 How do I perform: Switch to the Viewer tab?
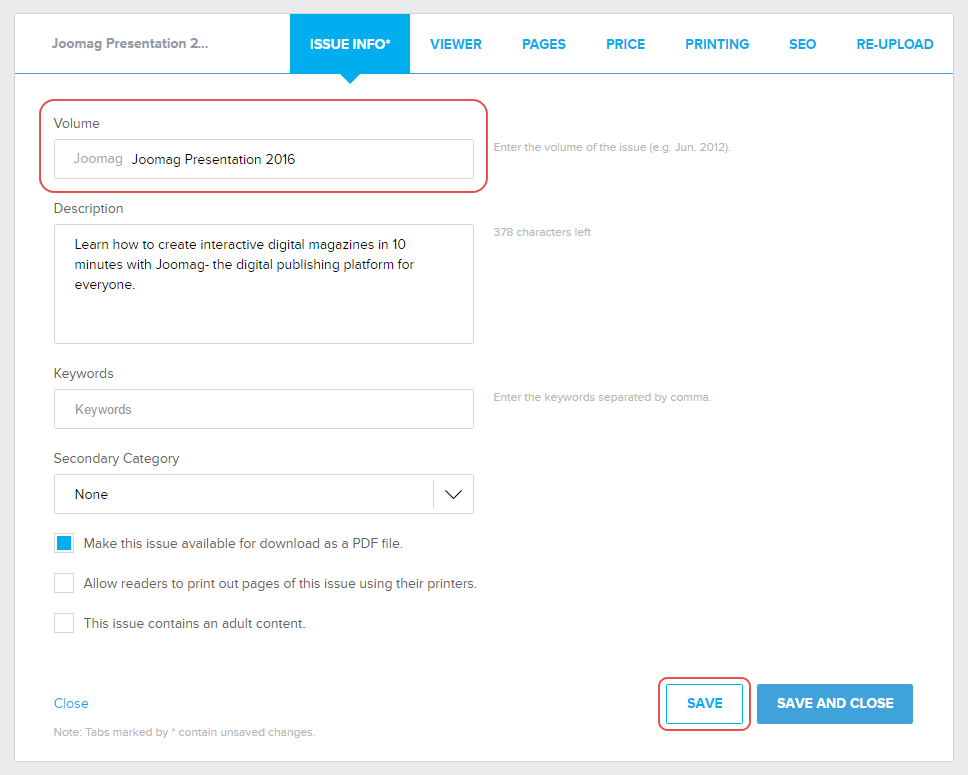click(455, 44)
